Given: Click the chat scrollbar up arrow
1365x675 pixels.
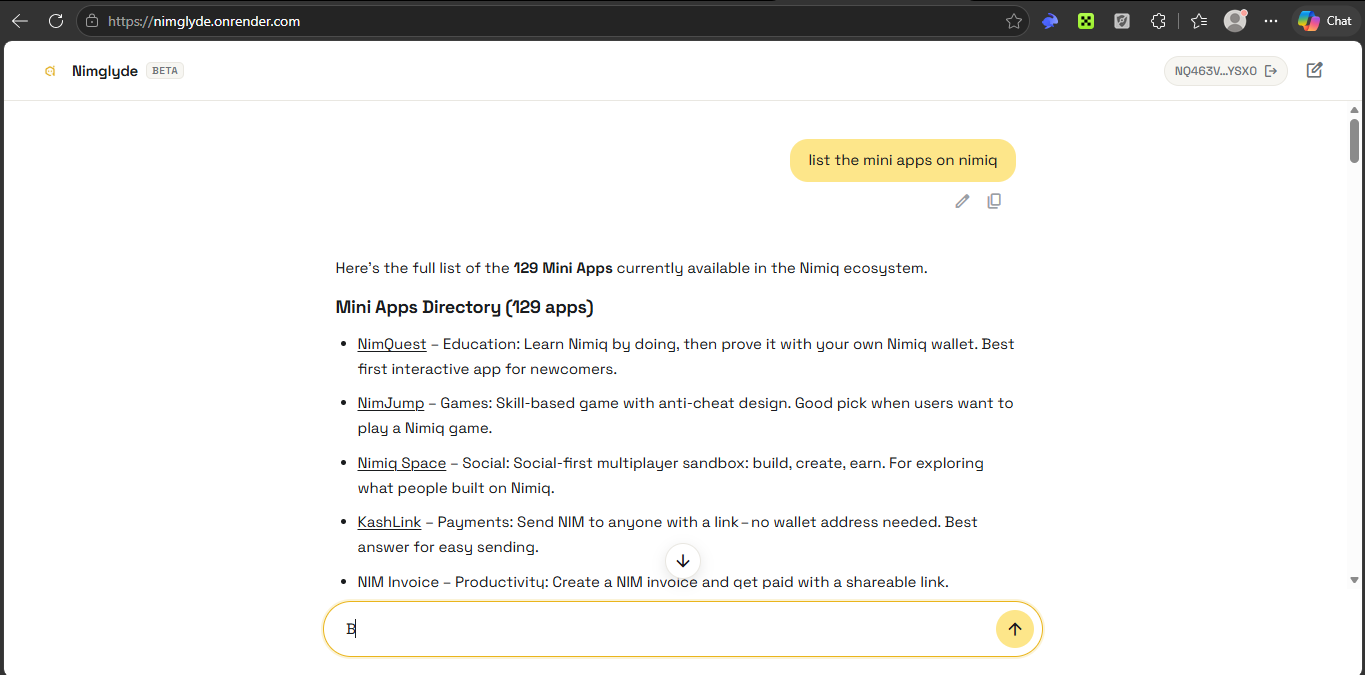Looking at the screenshot, I should (x=1355, y=109).
